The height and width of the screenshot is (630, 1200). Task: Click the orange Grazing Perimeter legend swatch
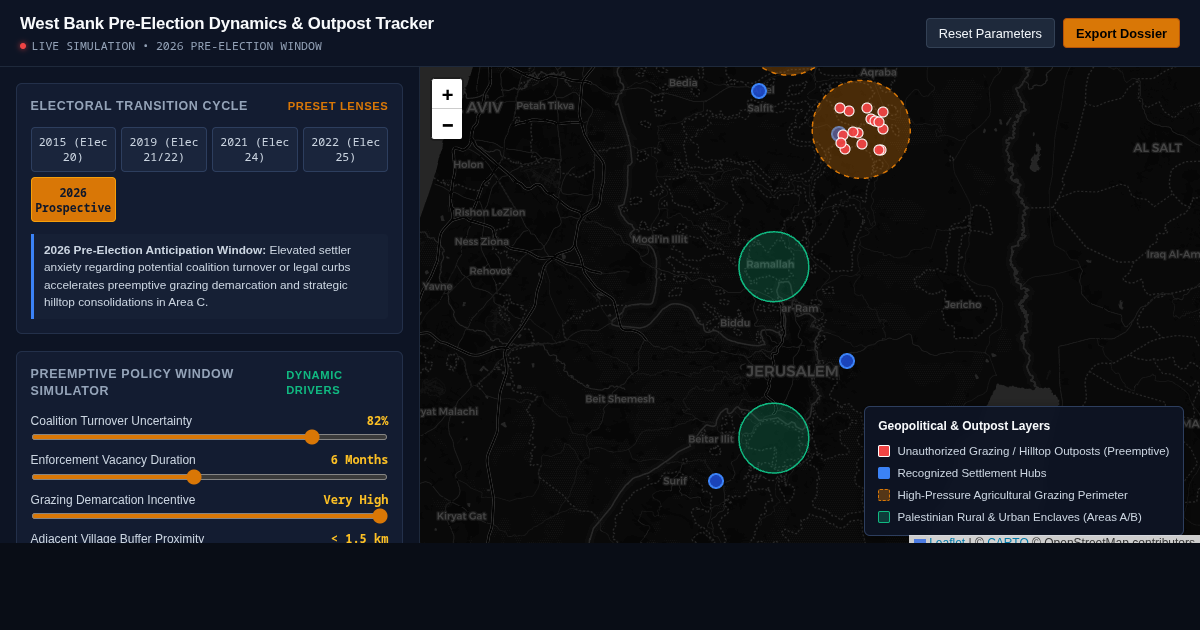click(884, 495)
